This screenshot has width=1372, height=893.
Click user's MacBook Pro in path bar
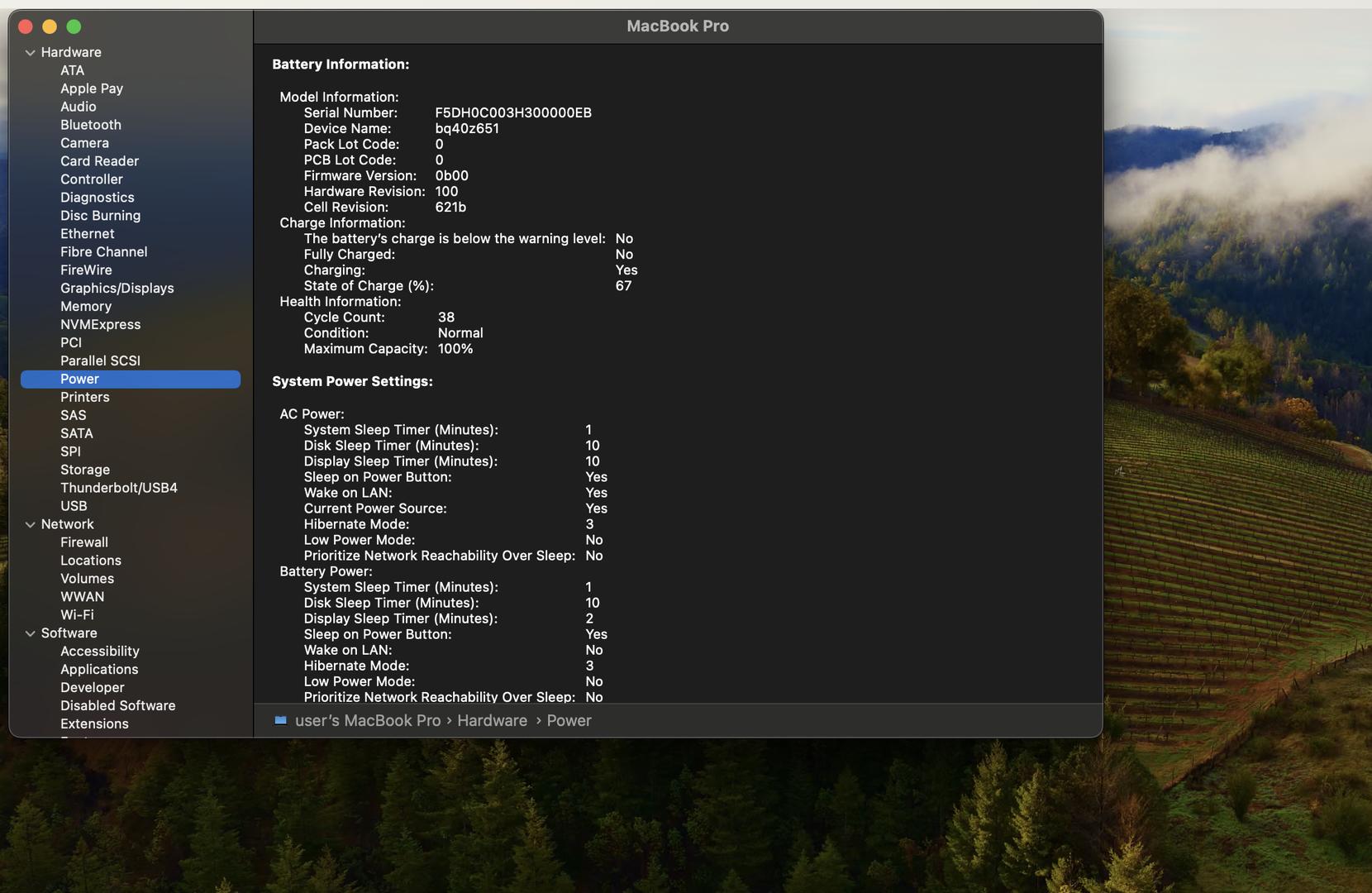[368, 721]
